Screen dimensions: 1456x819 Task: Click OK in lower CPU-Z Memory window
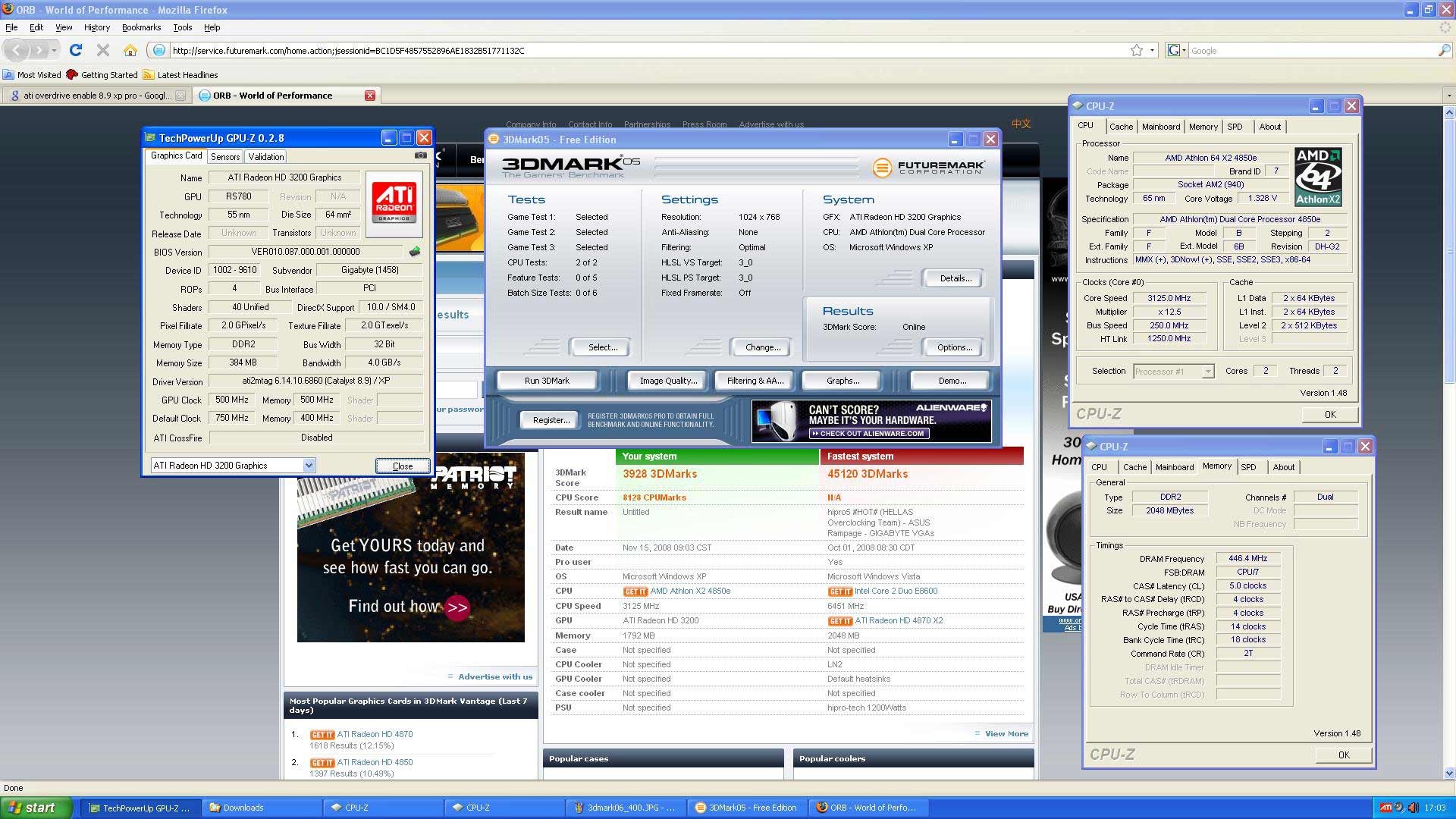(x=1344, y=755)
